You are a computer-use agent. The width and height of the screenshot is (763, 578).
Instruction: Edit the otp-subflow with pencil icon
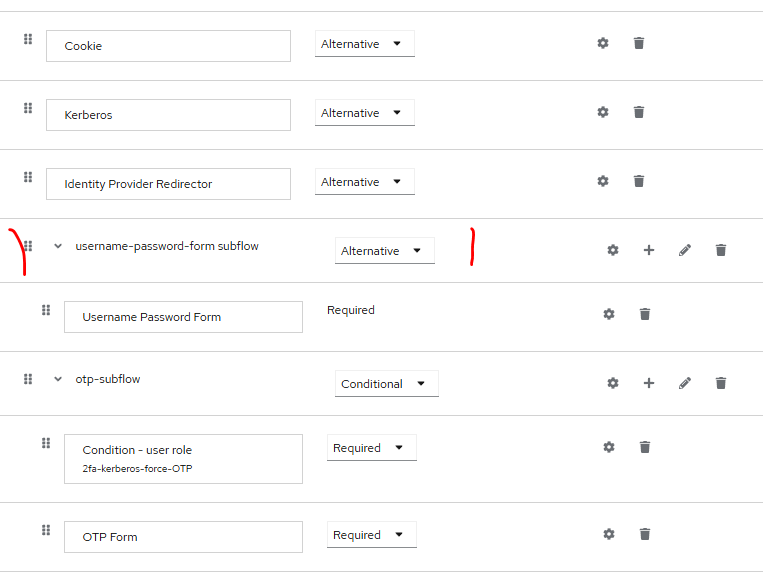point(685,383)
